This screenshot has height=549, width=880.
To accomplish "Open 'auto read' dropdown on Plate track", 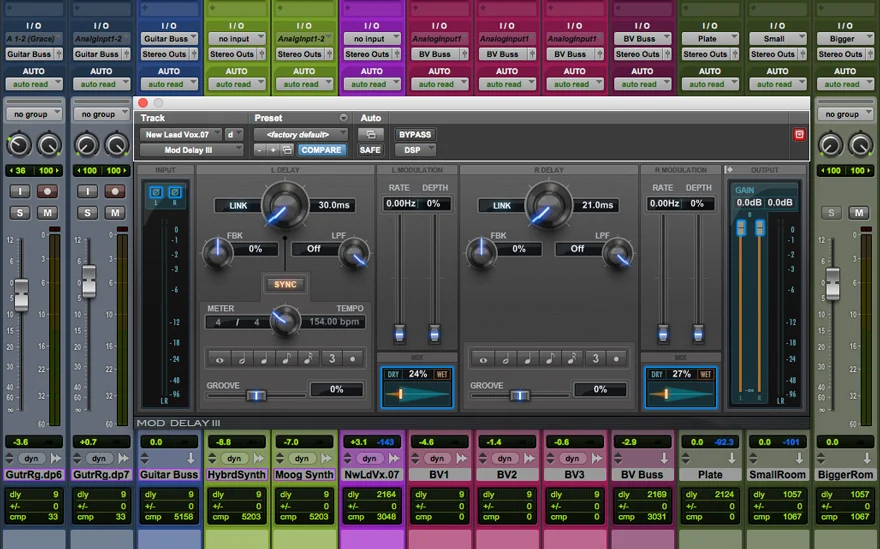I will [709, 84].
